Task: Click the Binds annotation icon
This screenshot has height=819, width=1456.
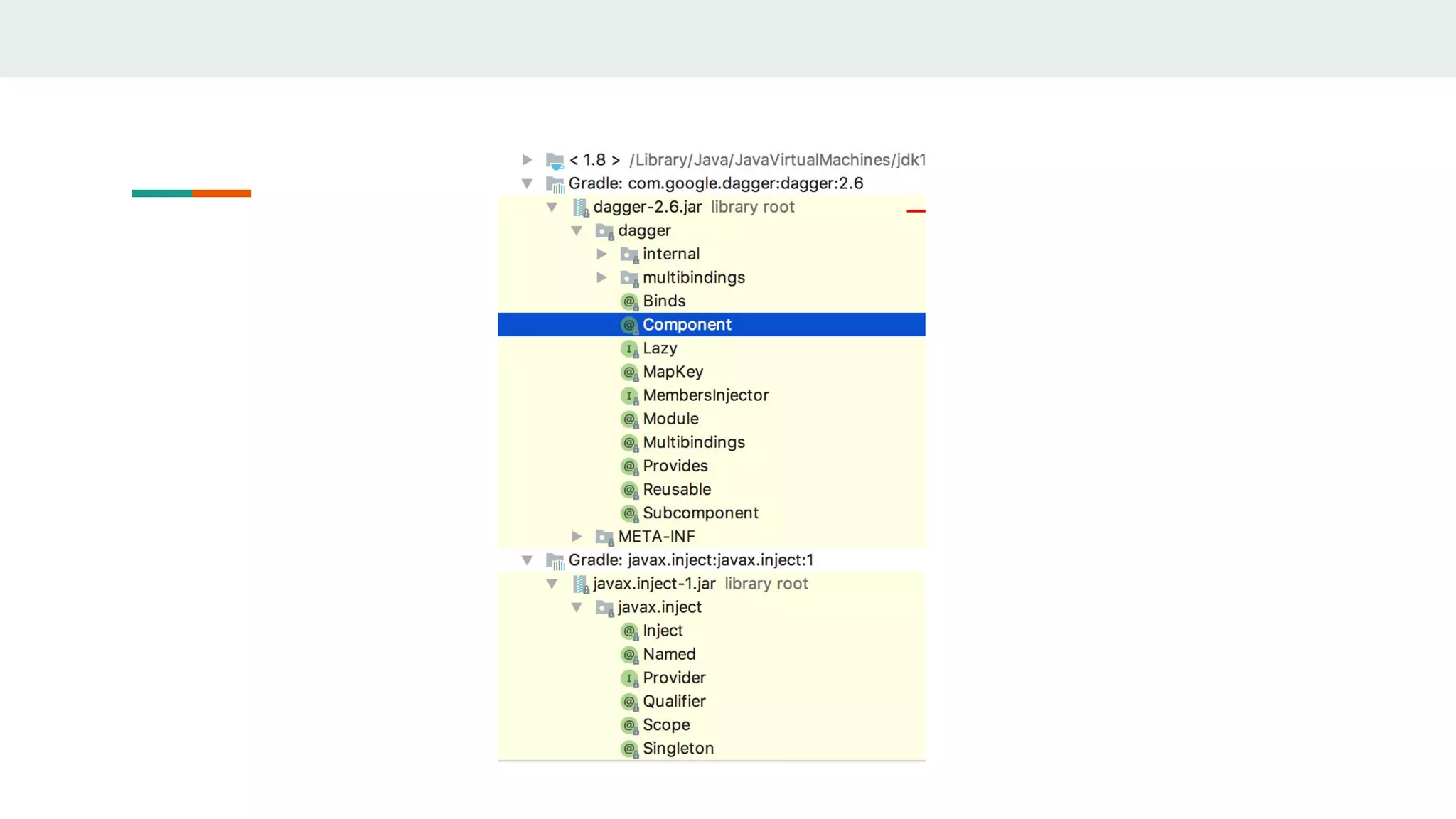Action: point(629,301)
